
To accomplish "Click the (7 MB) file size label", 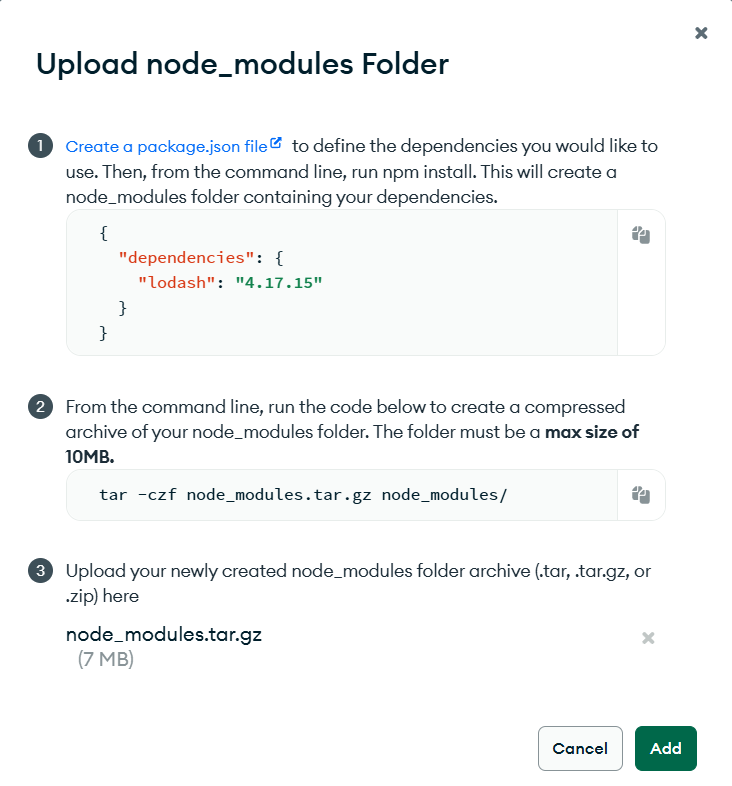I will coord(106,660).
